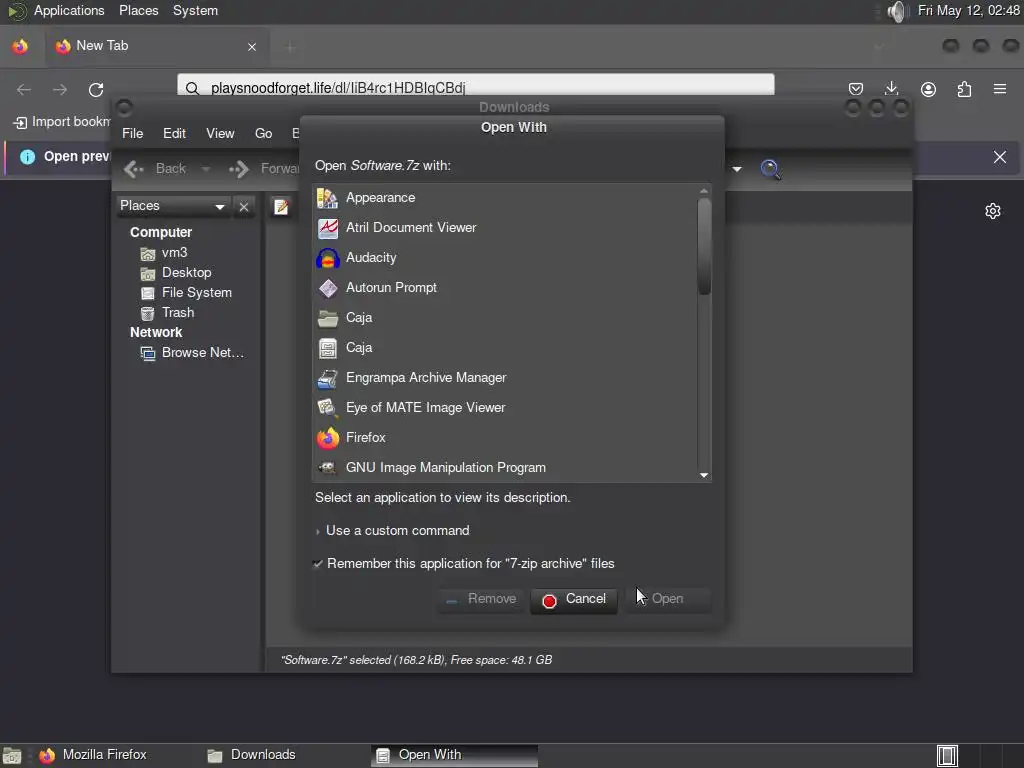Screen dimensions: 1024x768
Task: Click Back button in Downloads toolbar
Action: click(x=156, y=169)
